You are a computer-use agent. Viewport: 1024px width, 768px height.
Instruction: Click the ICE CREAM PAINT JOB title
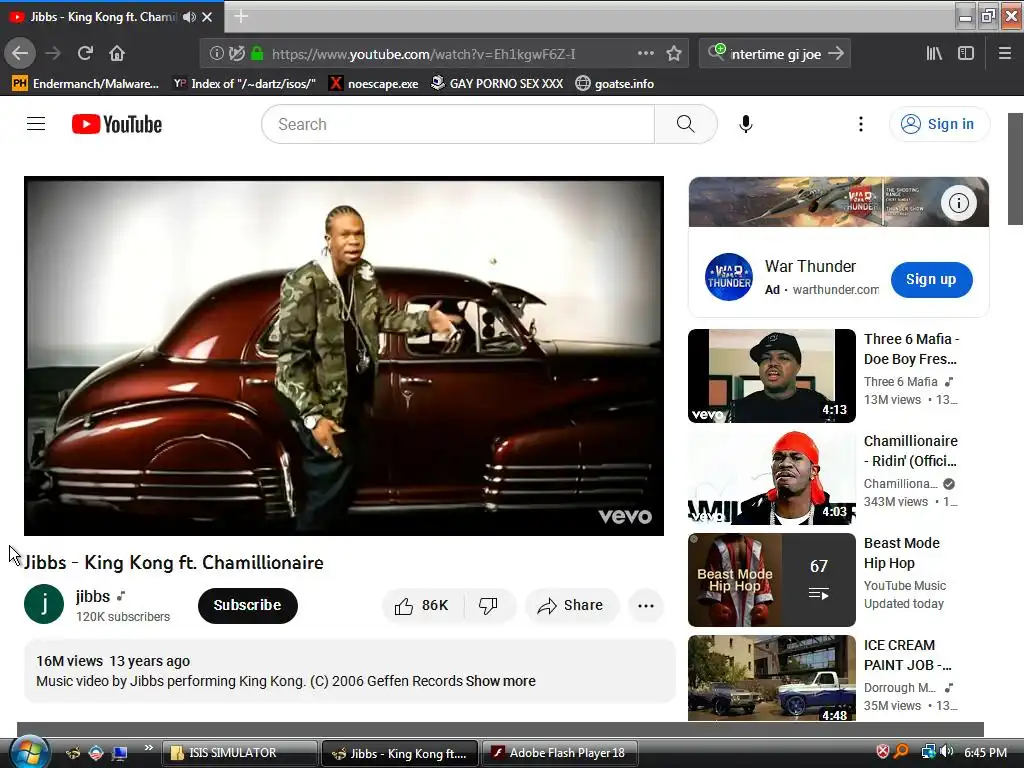pos(908,655)
